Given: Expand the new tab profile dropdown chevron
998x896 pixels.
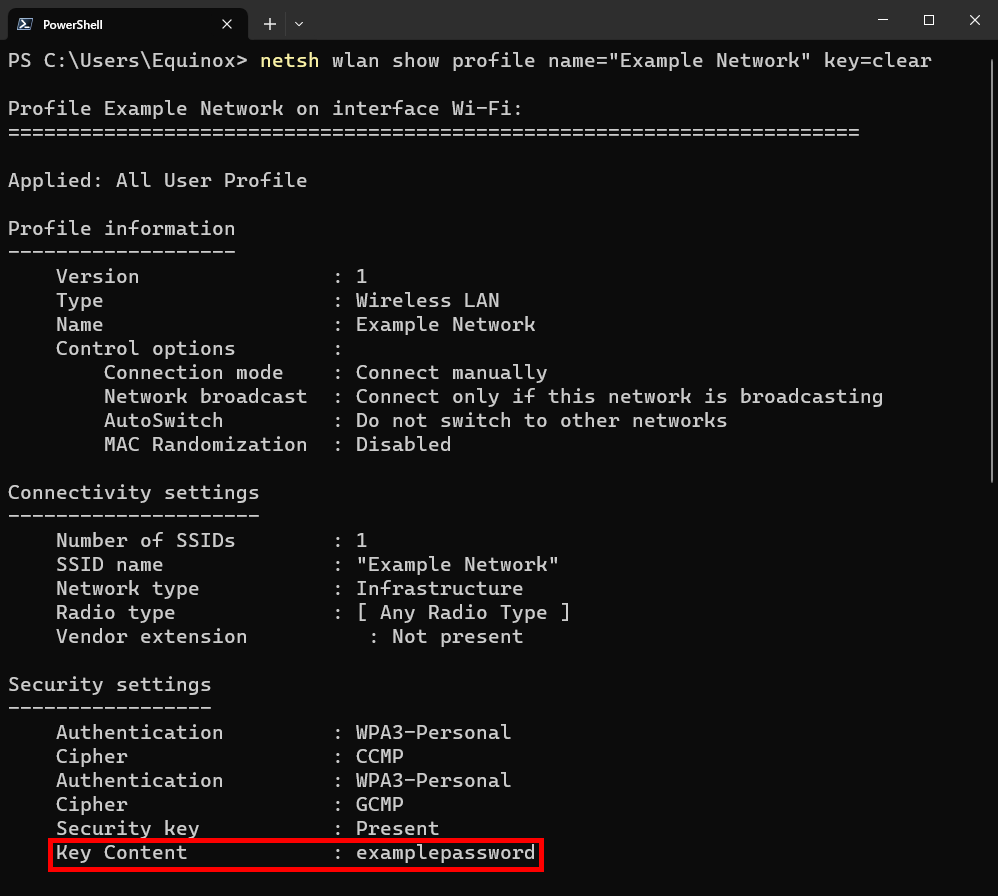Looking at the screenshot, I should point(299,24).
